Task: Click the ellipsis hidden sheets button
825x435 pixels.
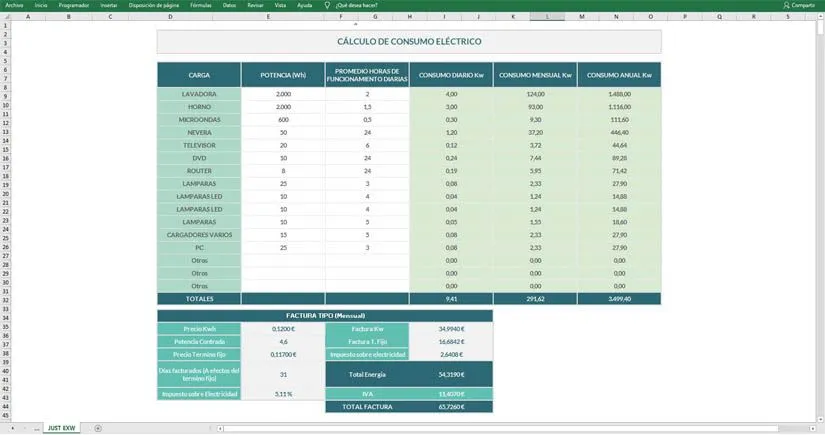Action: click(x=38, y=428)
